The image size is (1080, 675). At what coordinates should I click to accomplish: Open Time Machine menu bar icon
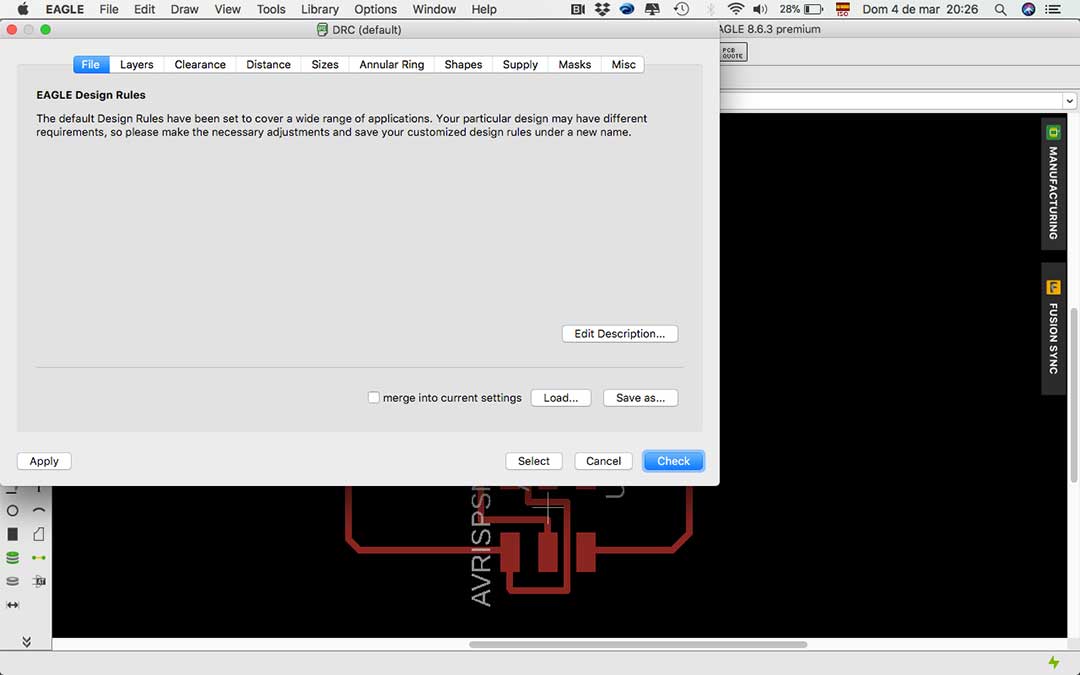pyautogui.click(x=681, y=9)
